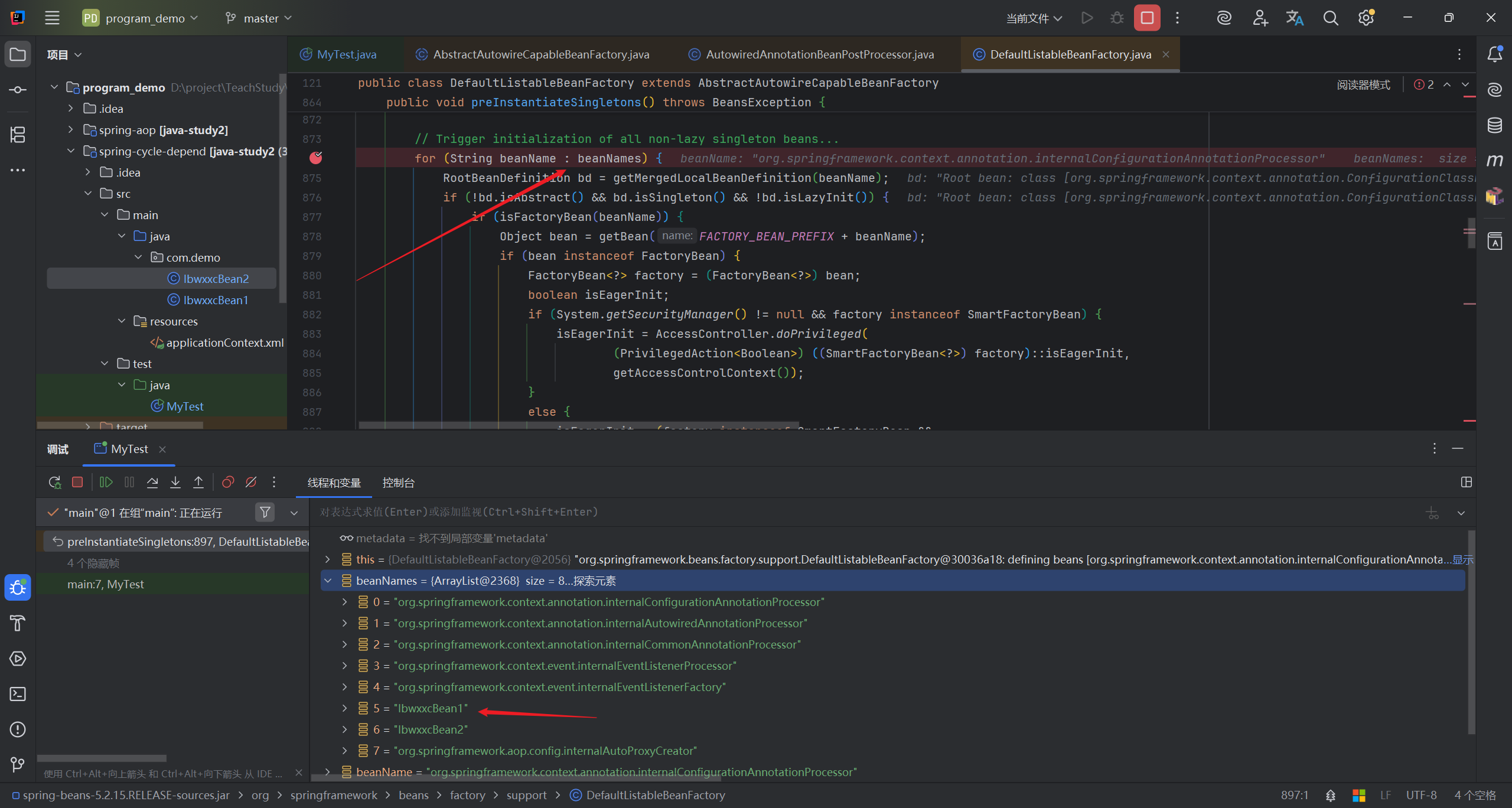
Task: Expand the spring-aop module folder
Action: (71, 129)
